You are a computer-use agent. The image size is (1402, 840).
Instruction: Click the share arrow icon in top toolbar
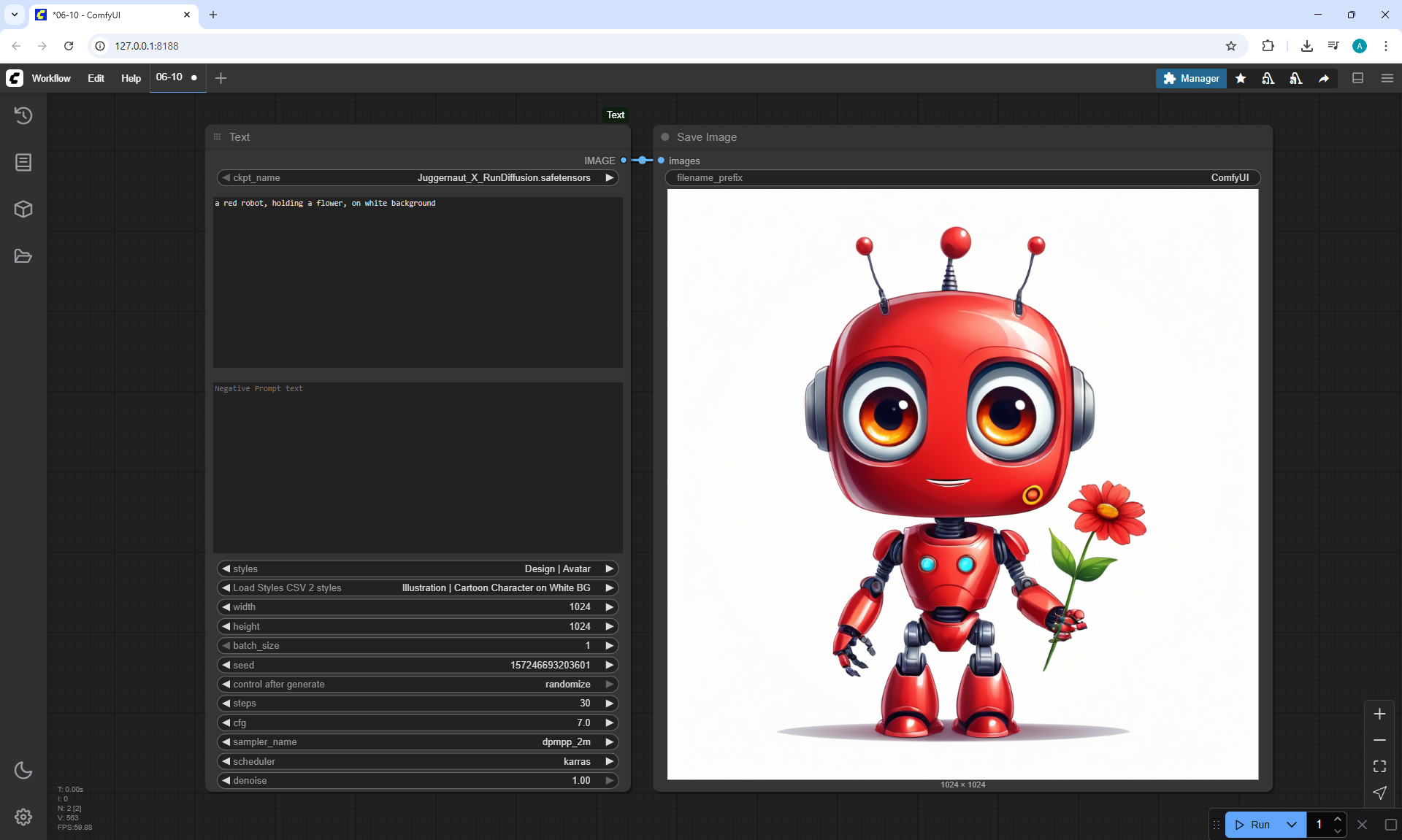click(x=1324, y=78)
